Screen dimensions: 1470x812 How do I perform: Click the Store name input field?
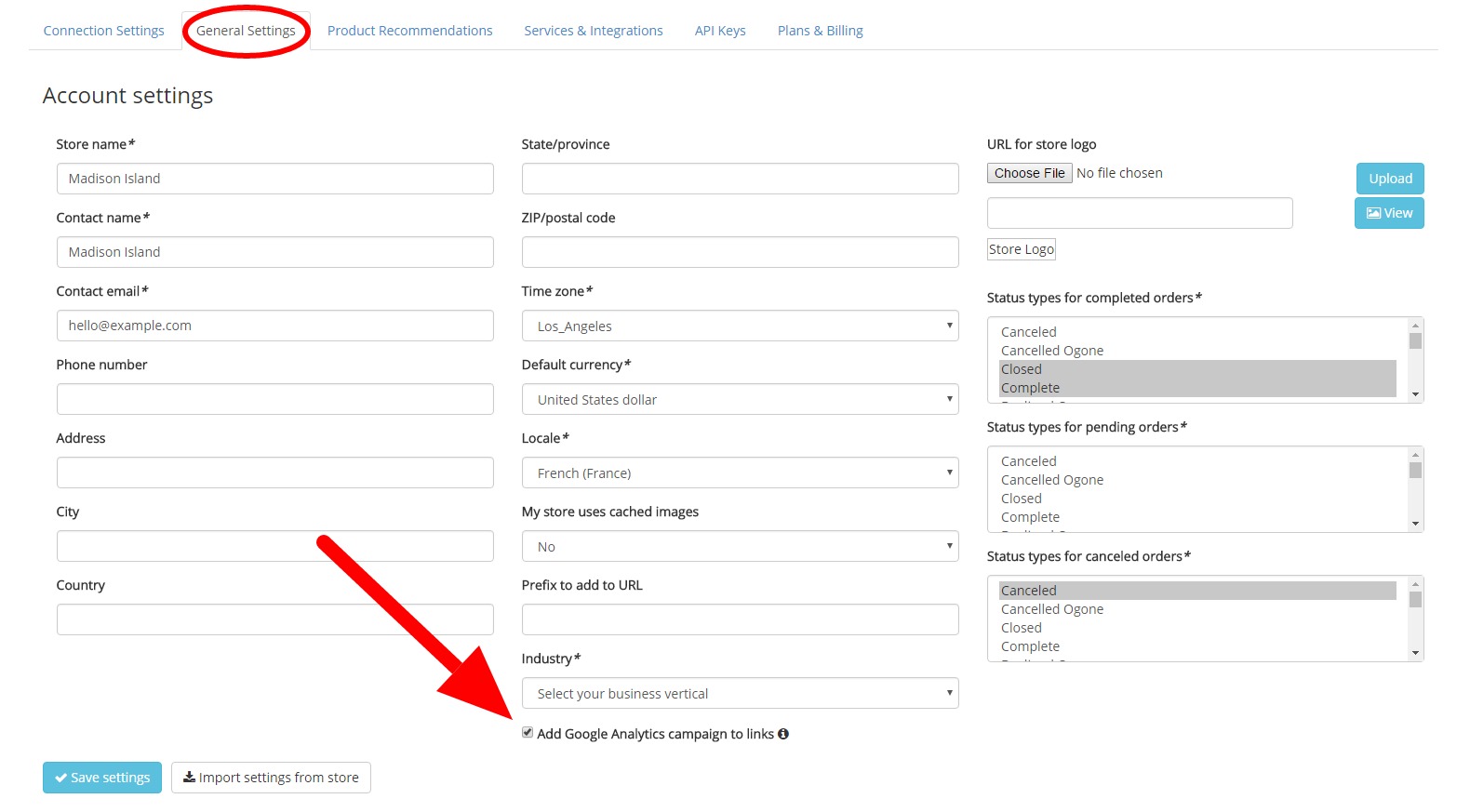[x=274, y=179]
